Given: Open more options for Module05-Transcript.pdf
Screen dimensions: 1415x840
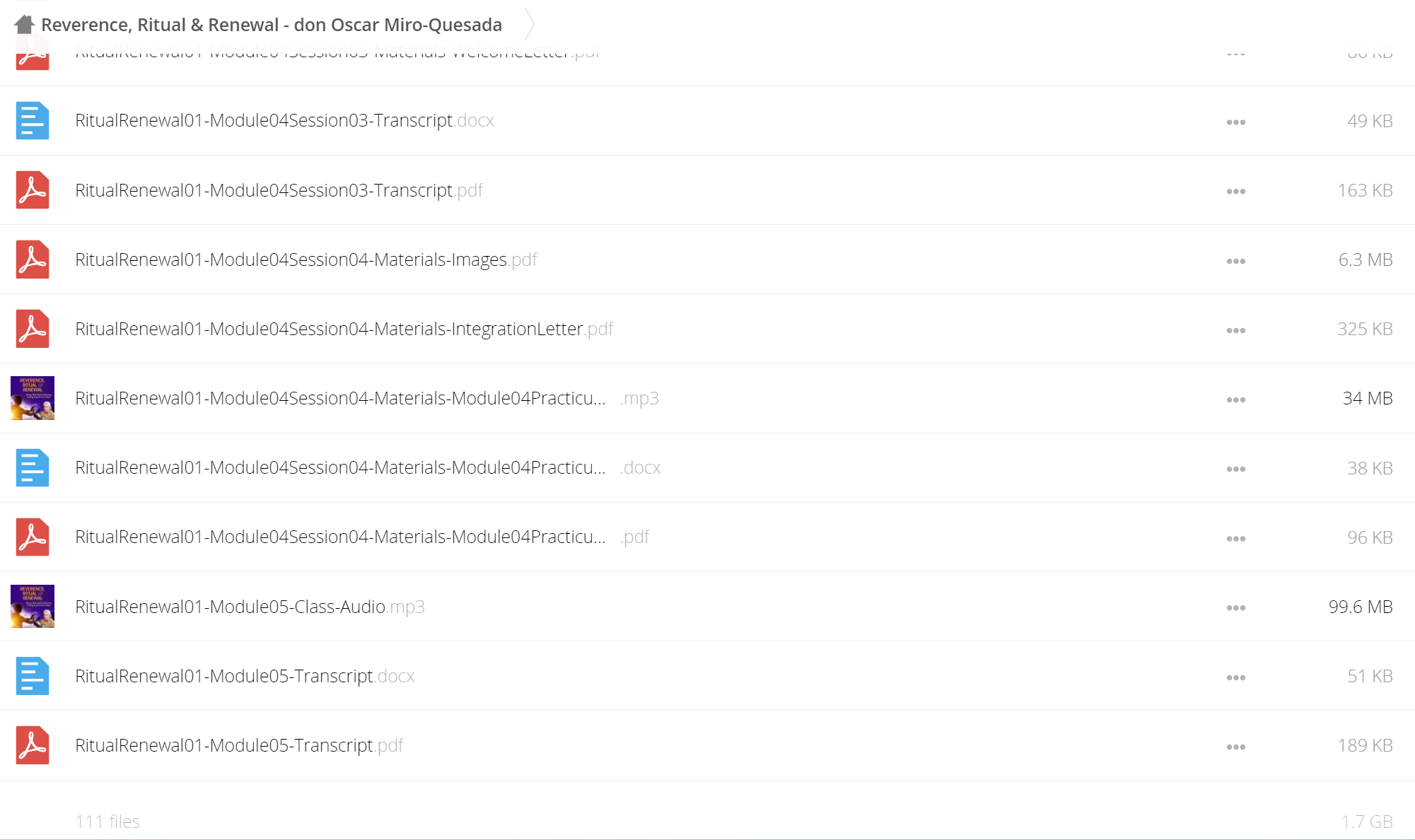Looking at the screenshot, I should pyautogui.click(x=1236, y=747).
